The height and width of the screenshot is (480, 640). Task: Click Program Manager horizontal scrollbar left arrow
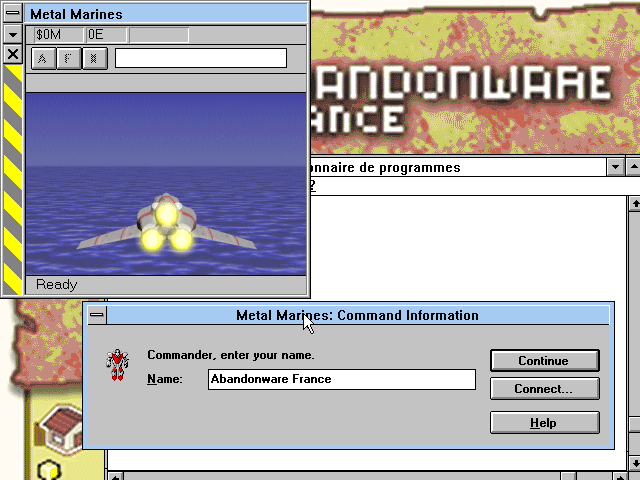point(116,476)
